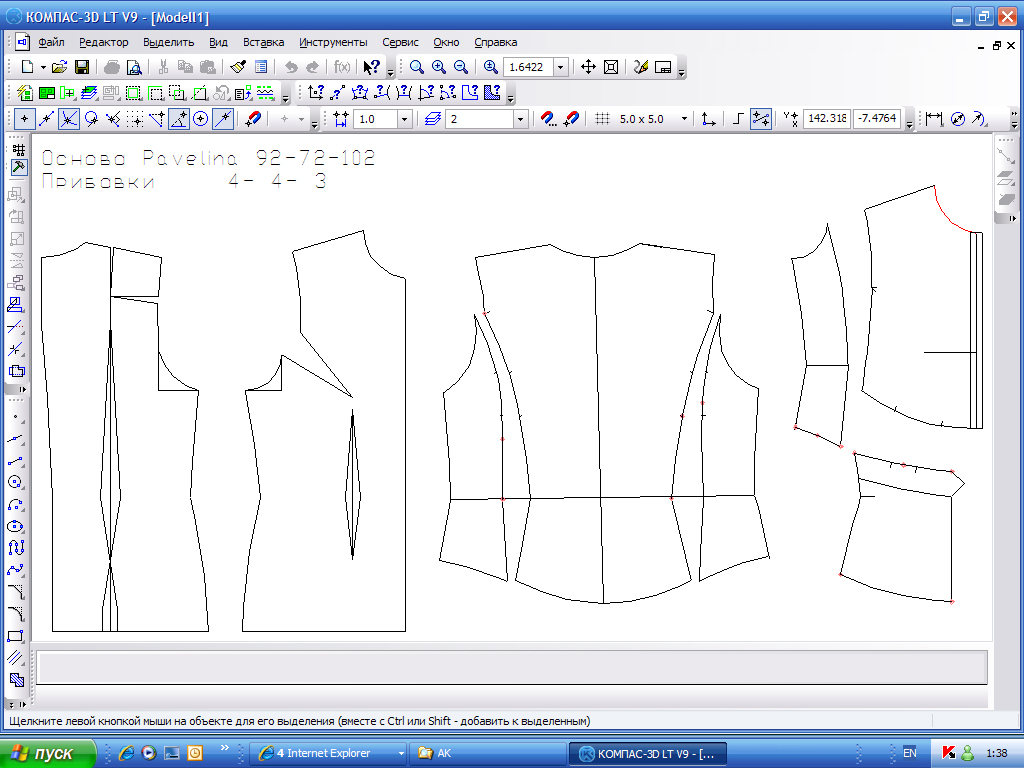Open the zoom scale 1.6422 dropdown
The height and width of the screenshot is (768, 1024).
click(x=560, y=67)
